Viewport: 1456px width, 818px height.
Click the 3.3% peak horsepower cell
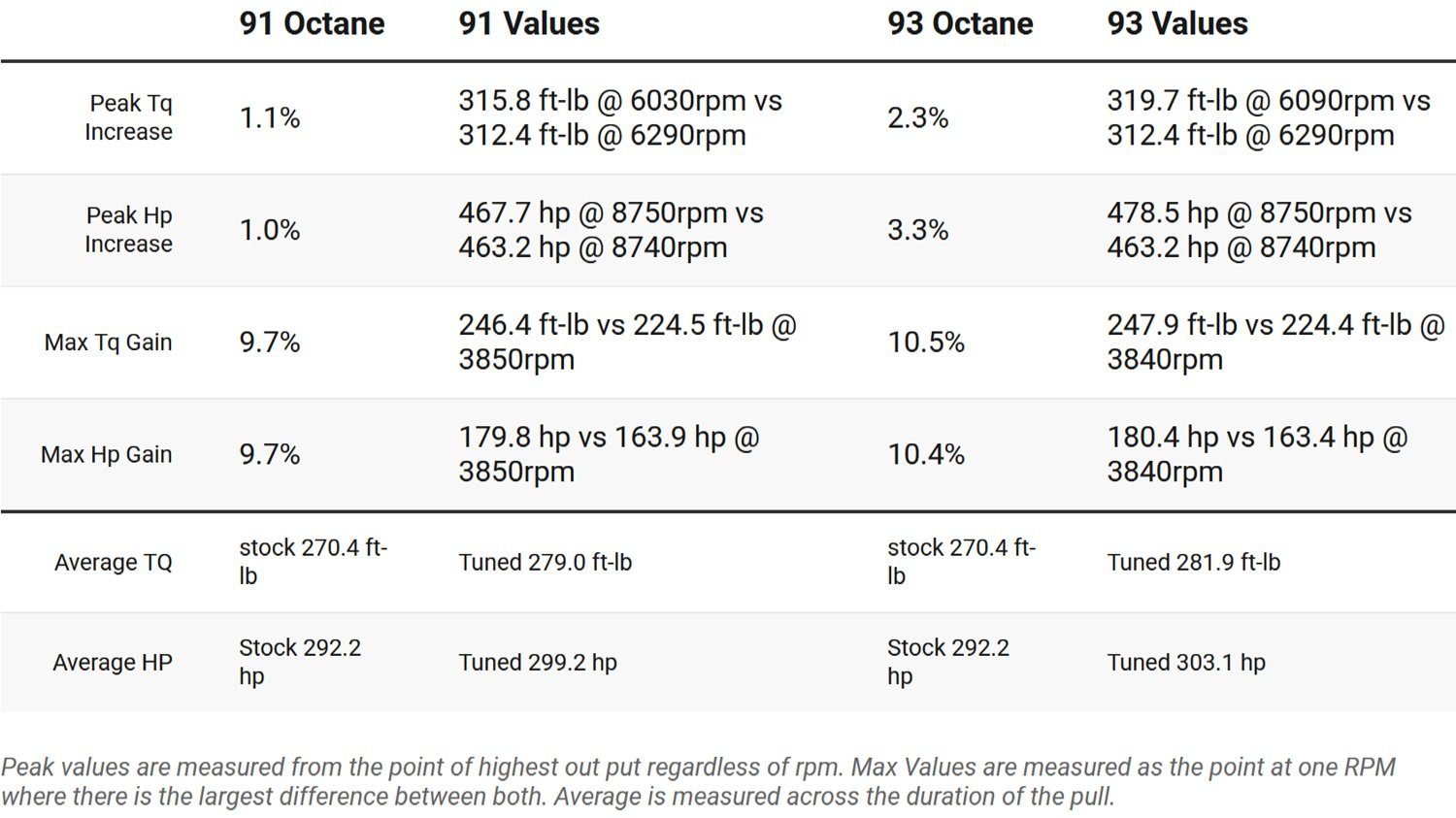[917, 230]
